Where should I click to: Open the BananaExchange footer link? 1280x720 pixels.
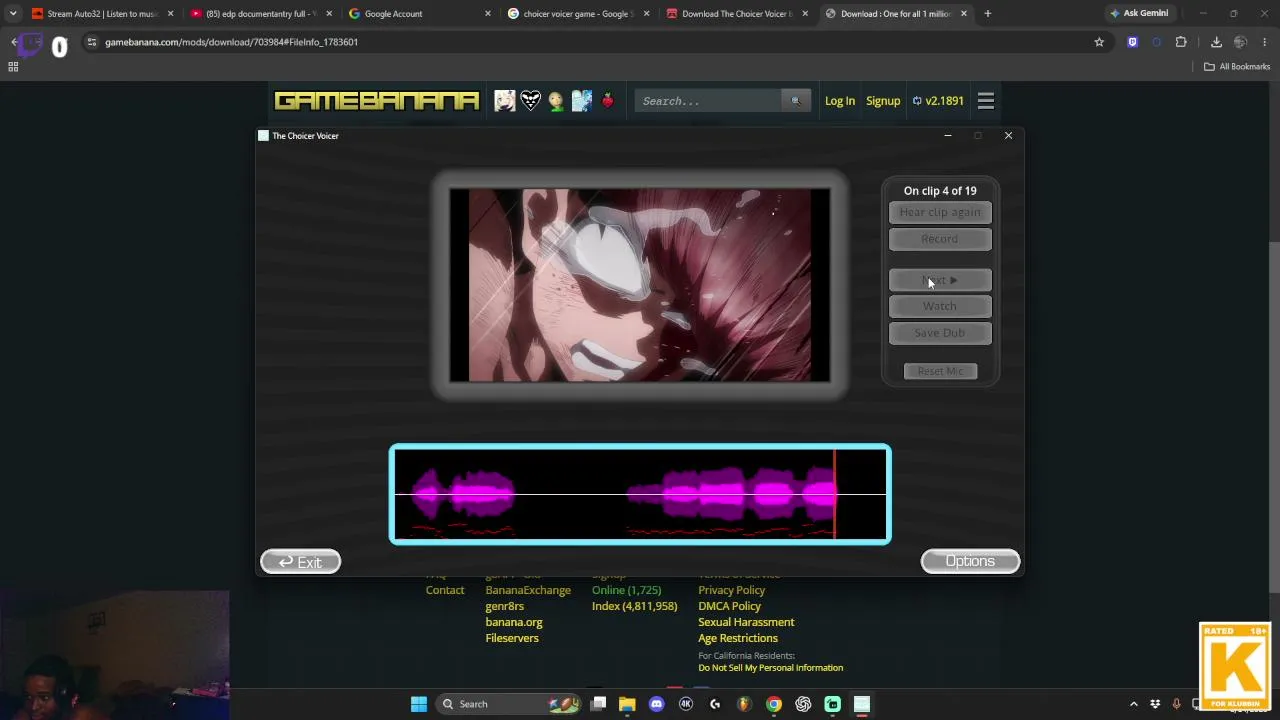[x=528, y=590]
